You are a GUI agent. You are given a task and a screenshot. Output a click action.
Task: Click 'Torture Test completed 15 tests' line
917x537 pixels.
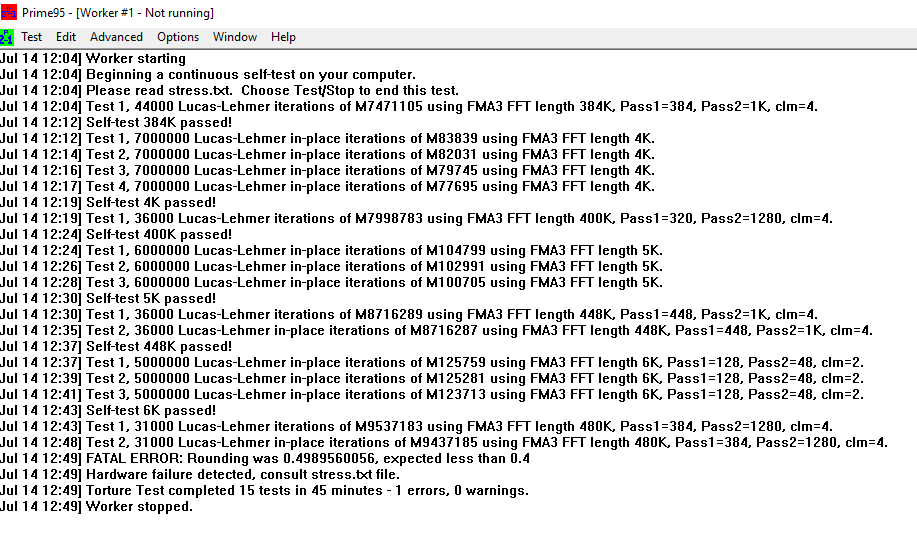click(264, 491)
